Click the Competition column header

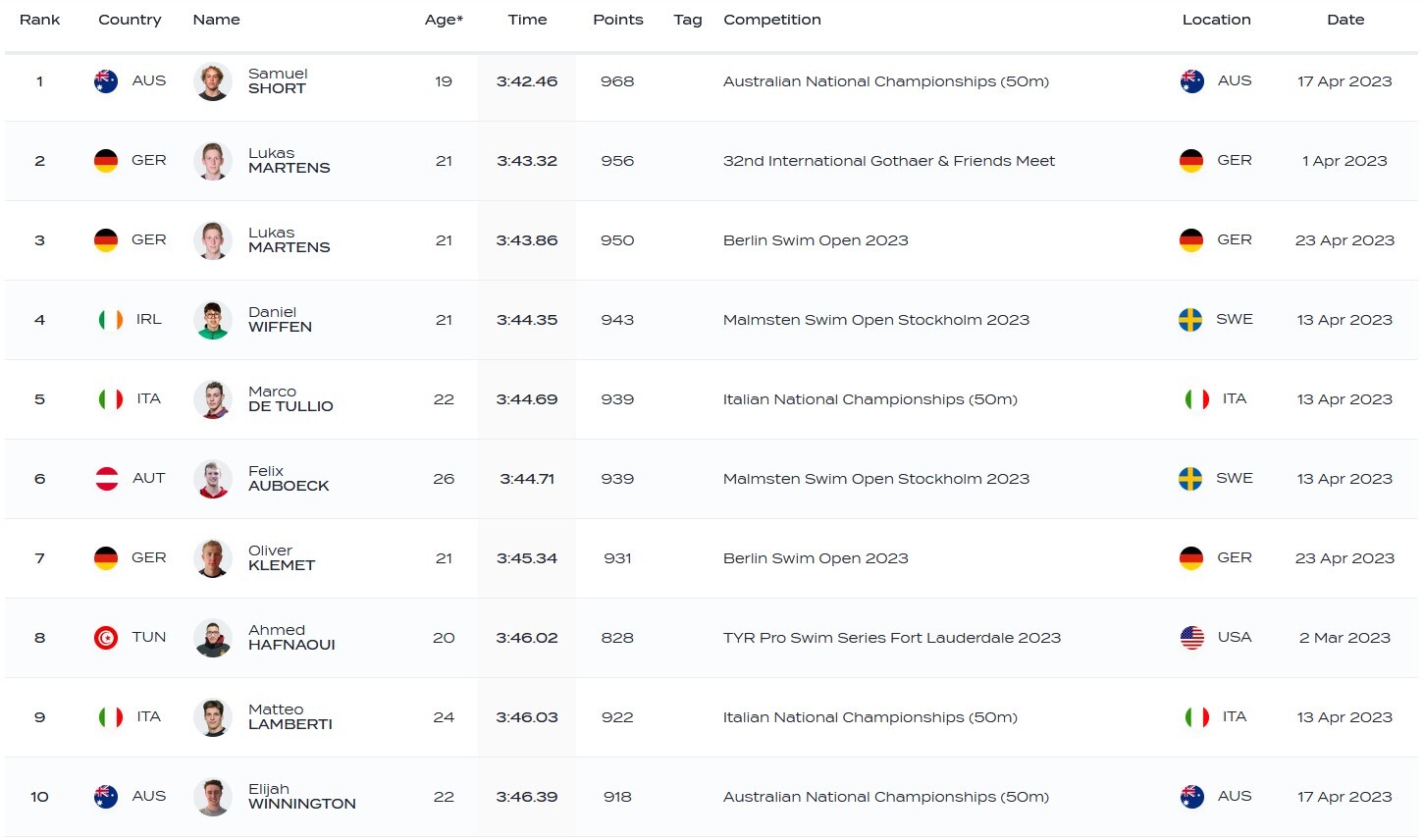[771, 20]
